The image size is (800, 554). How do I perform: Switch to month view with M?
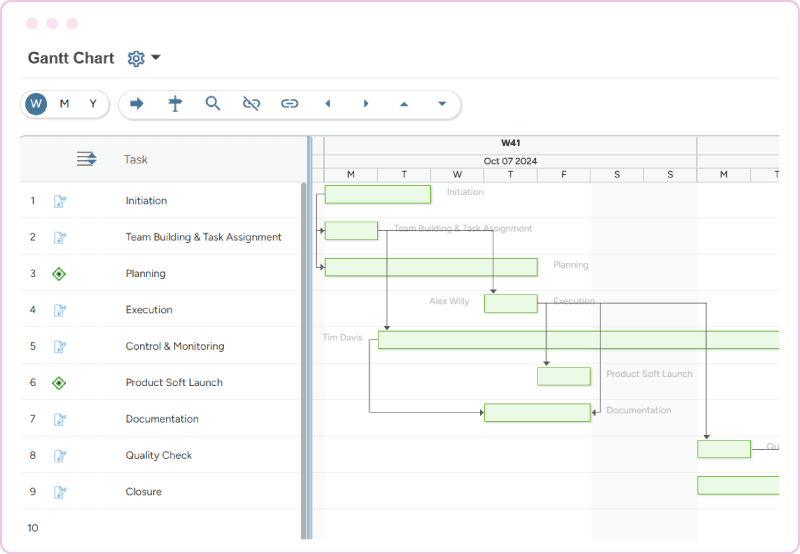coord(64,104)
